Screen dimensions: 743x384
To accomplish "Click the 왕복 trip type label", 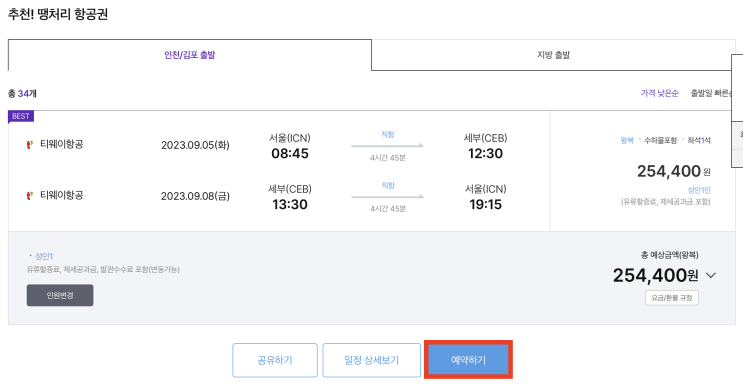I will pos(627,140).
